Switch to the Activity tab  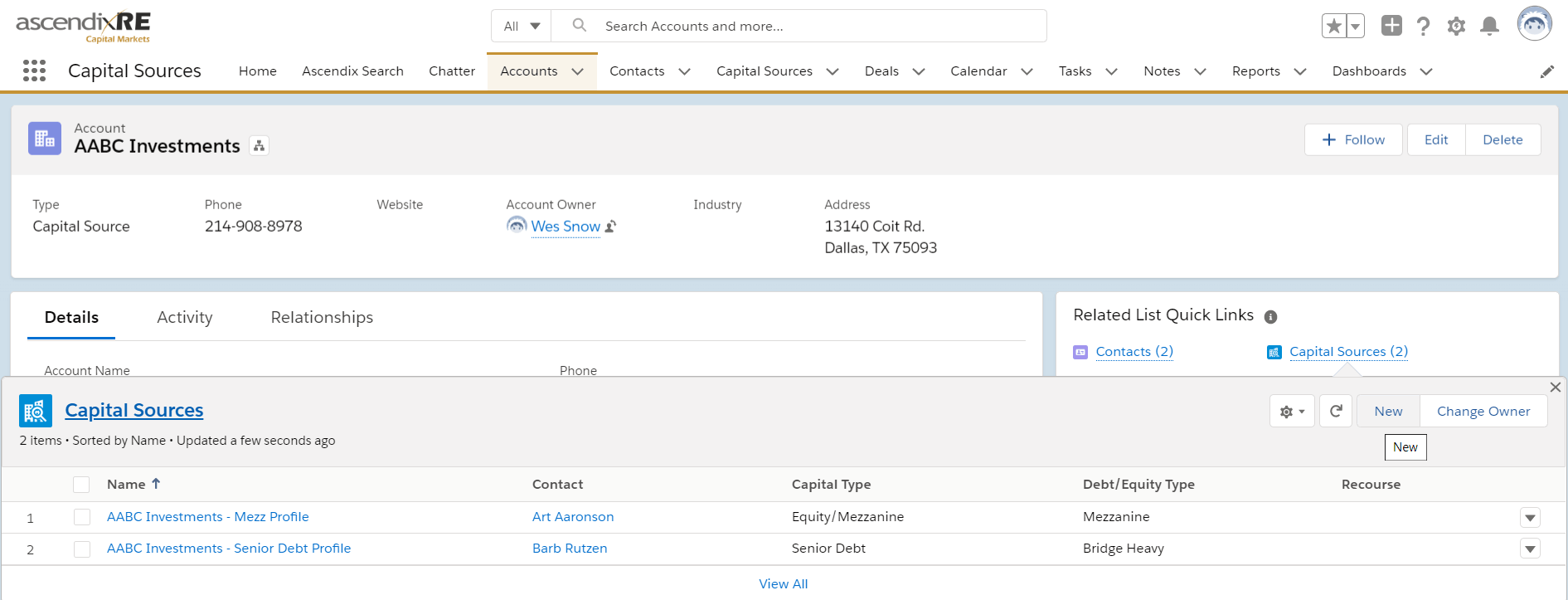[x=185, y=317]
